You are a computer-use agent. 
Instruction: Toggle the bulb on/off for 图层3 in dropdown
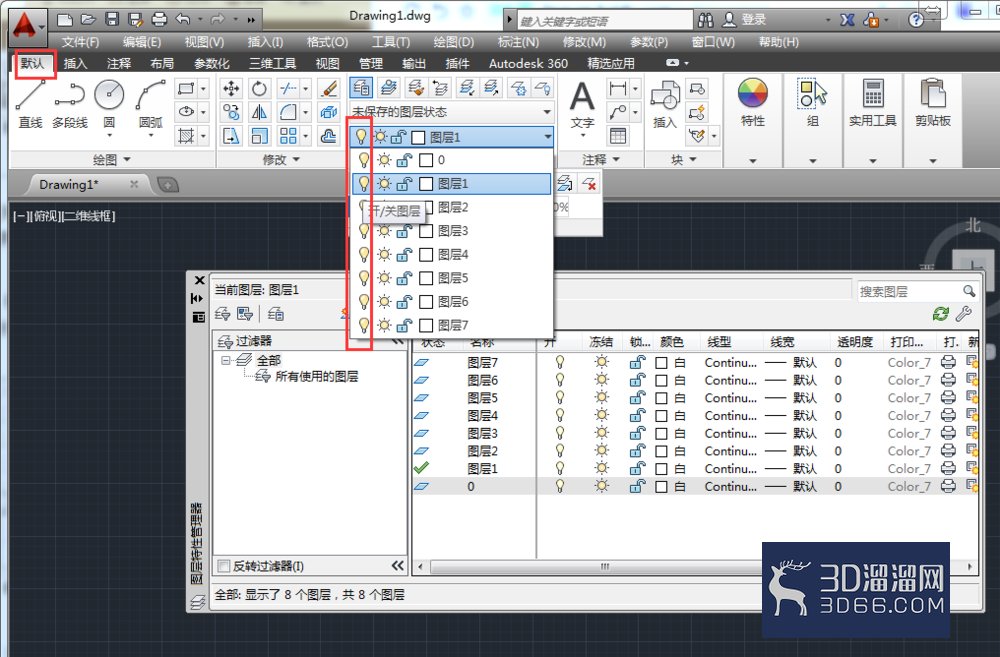click(364, 231)
